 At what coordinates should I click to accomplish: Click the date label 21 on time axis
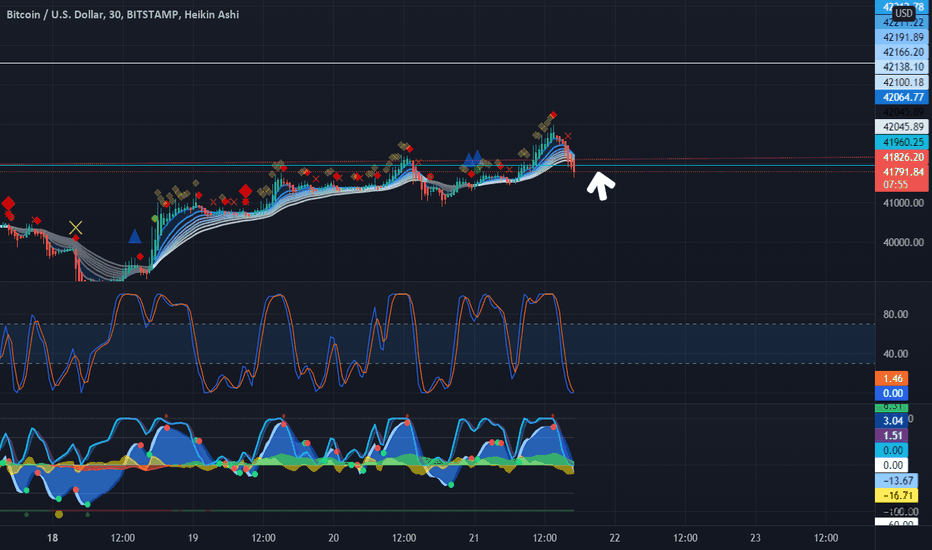(x=474, y=538)
